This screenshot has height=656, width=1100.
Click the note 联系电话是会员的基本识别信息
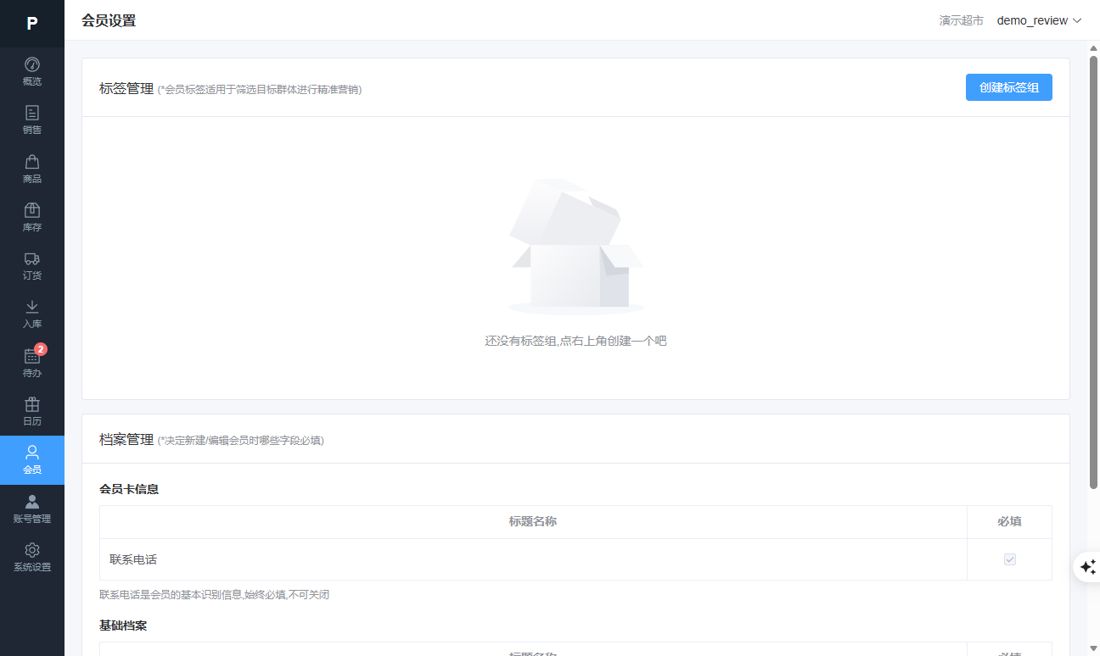point(214,594)
